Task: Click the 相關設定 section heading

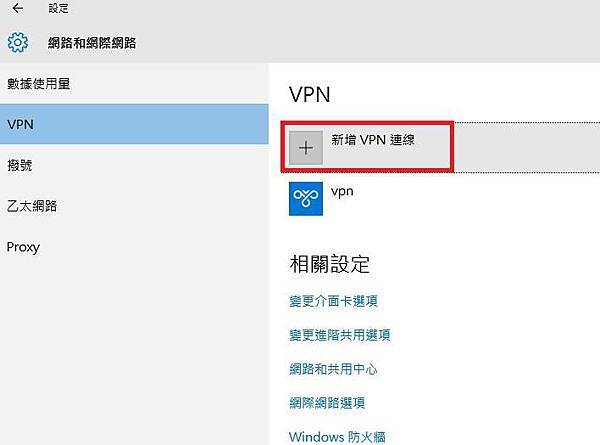Action: [x=329, y=264]
